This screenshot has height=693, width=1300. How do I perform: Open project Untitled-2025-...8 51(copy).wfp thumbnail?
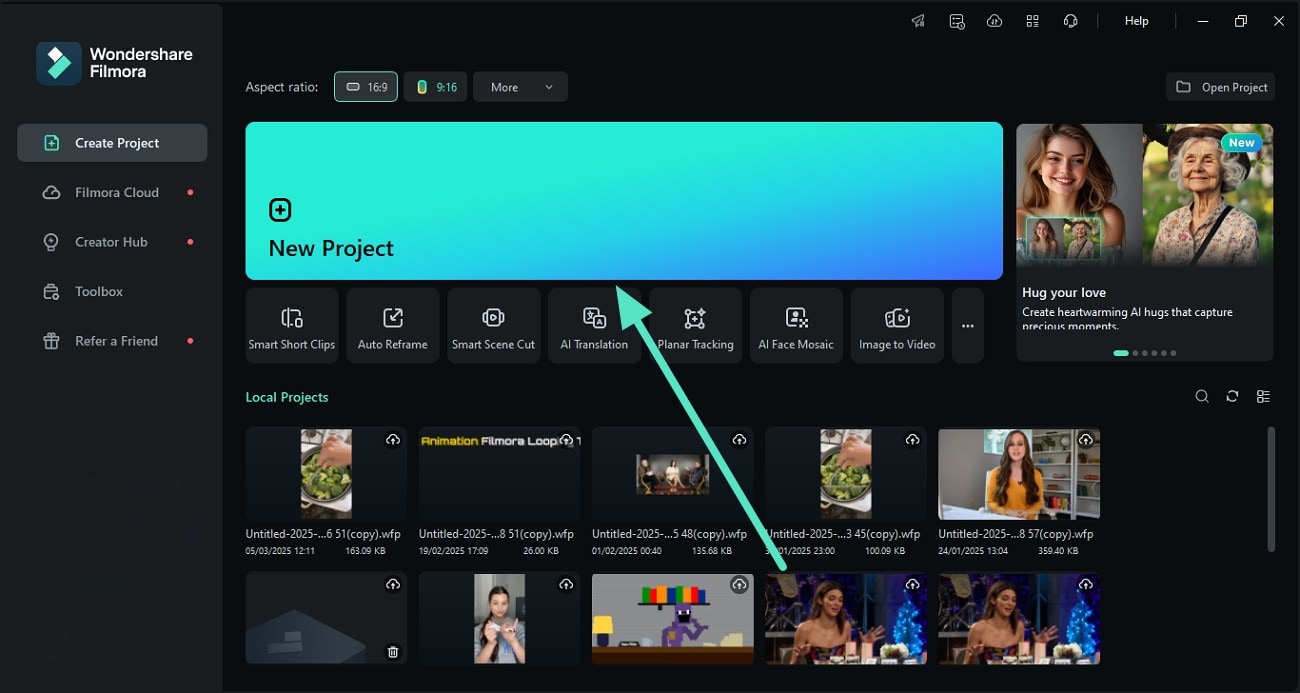pyautogui.click(x=499, y=473)
